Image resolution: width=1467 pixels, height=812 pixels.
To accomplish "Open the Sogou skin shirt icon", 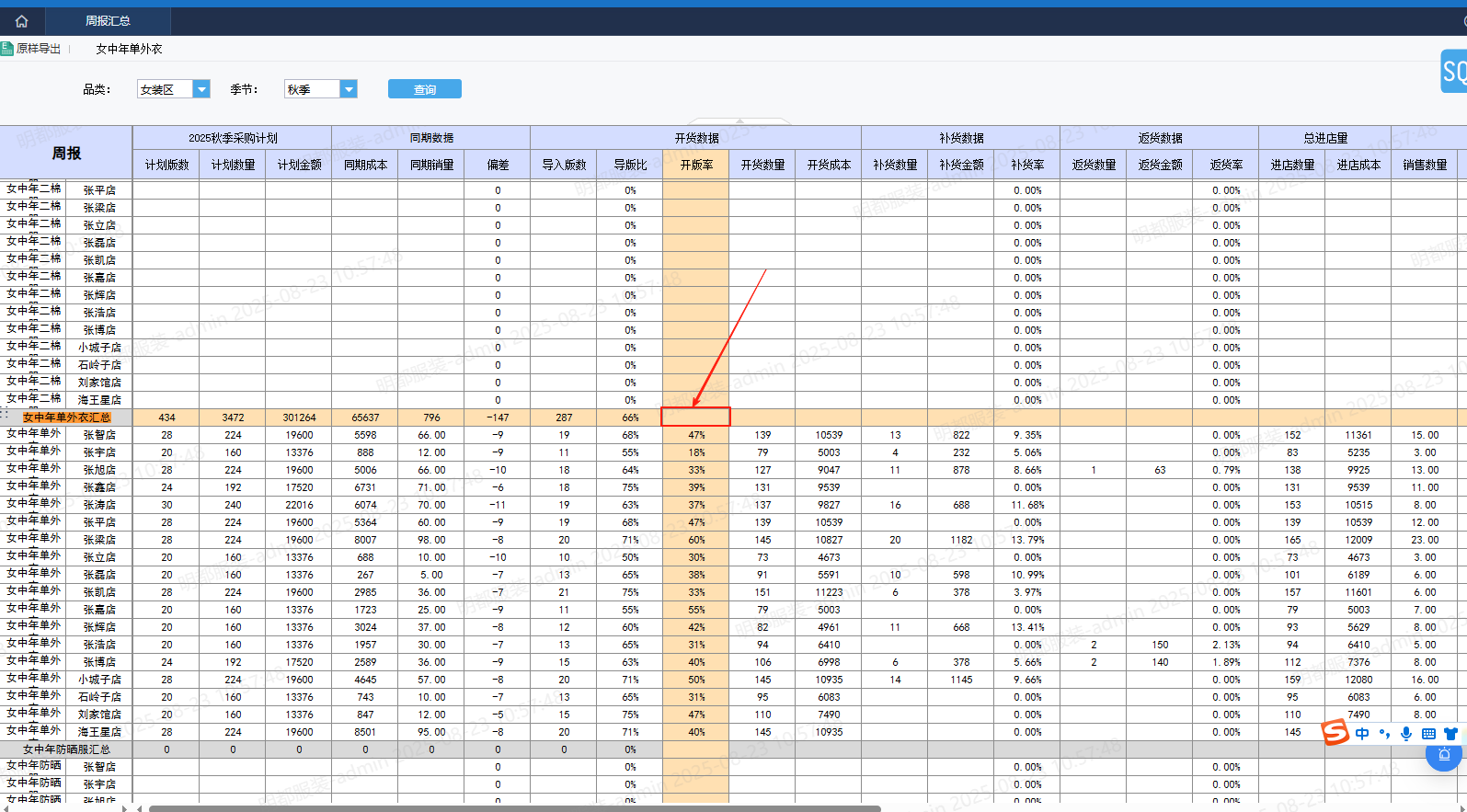I will [x=1450, y=734].
